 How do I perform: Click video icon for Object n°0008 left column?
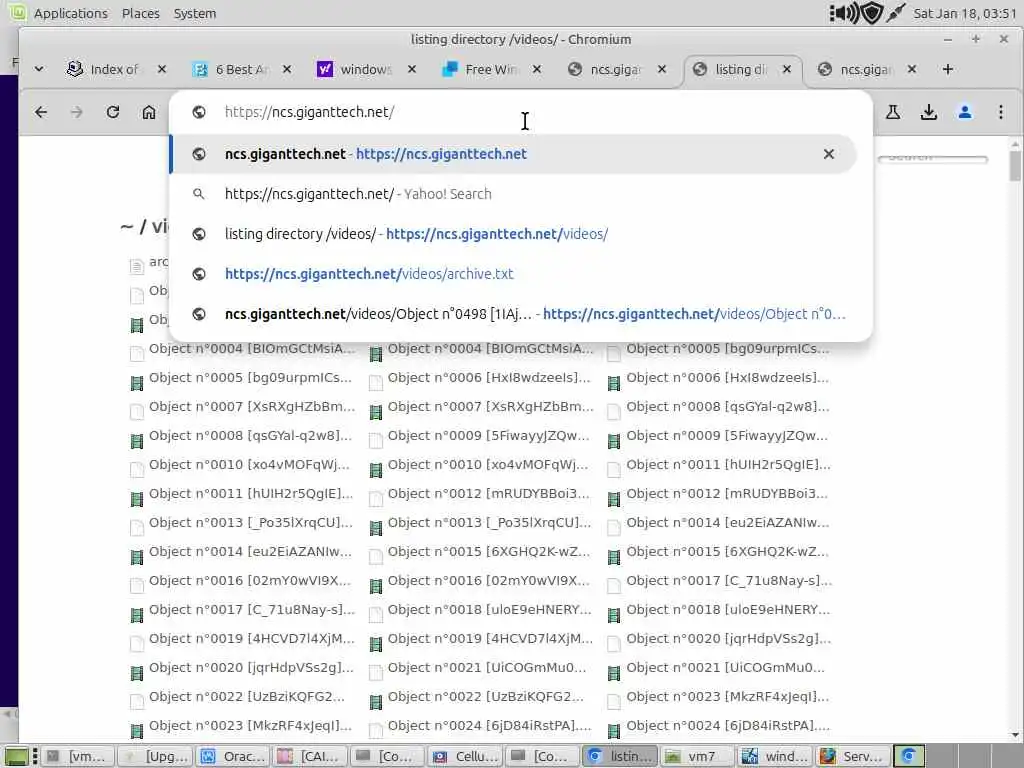tap(136, 441)
